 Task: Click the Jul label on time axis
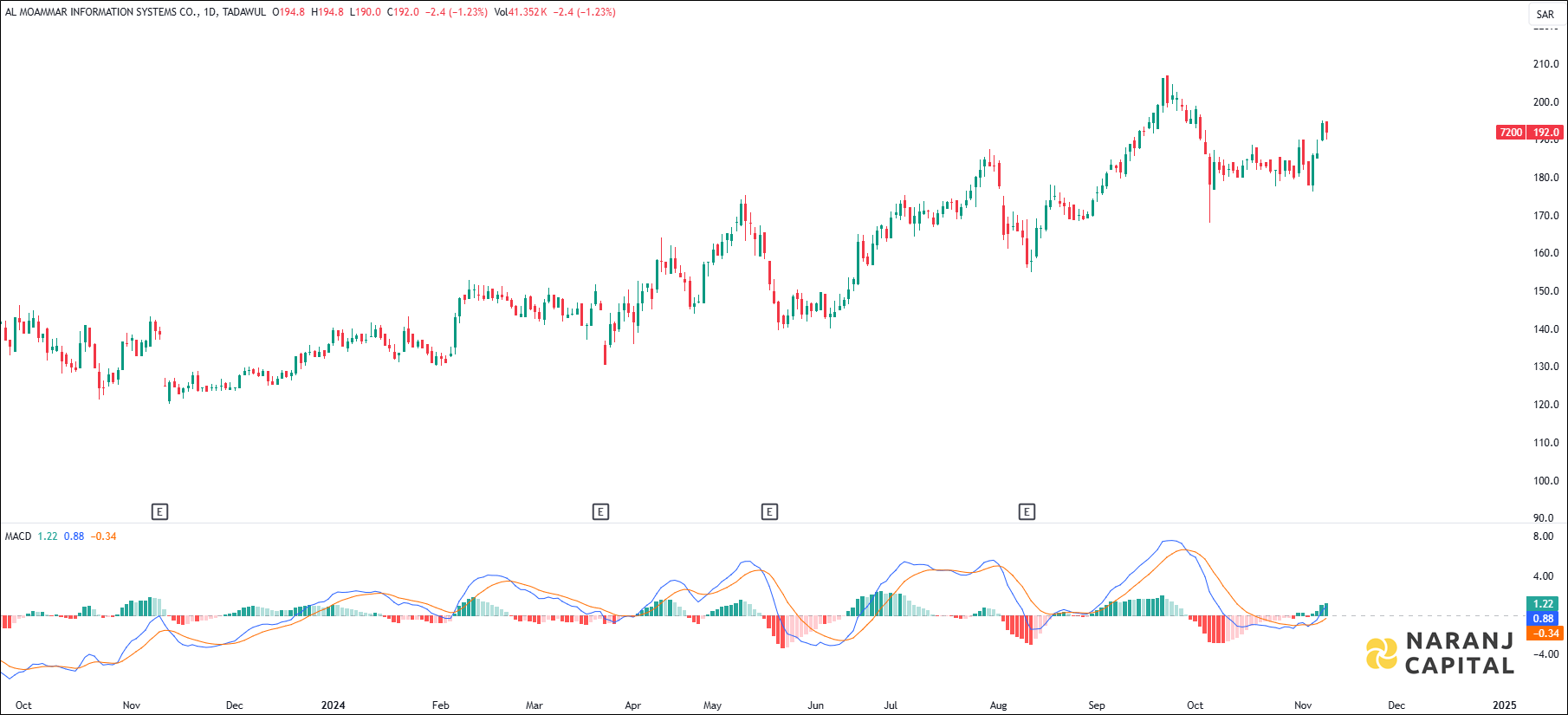click(x=891, y=705)
